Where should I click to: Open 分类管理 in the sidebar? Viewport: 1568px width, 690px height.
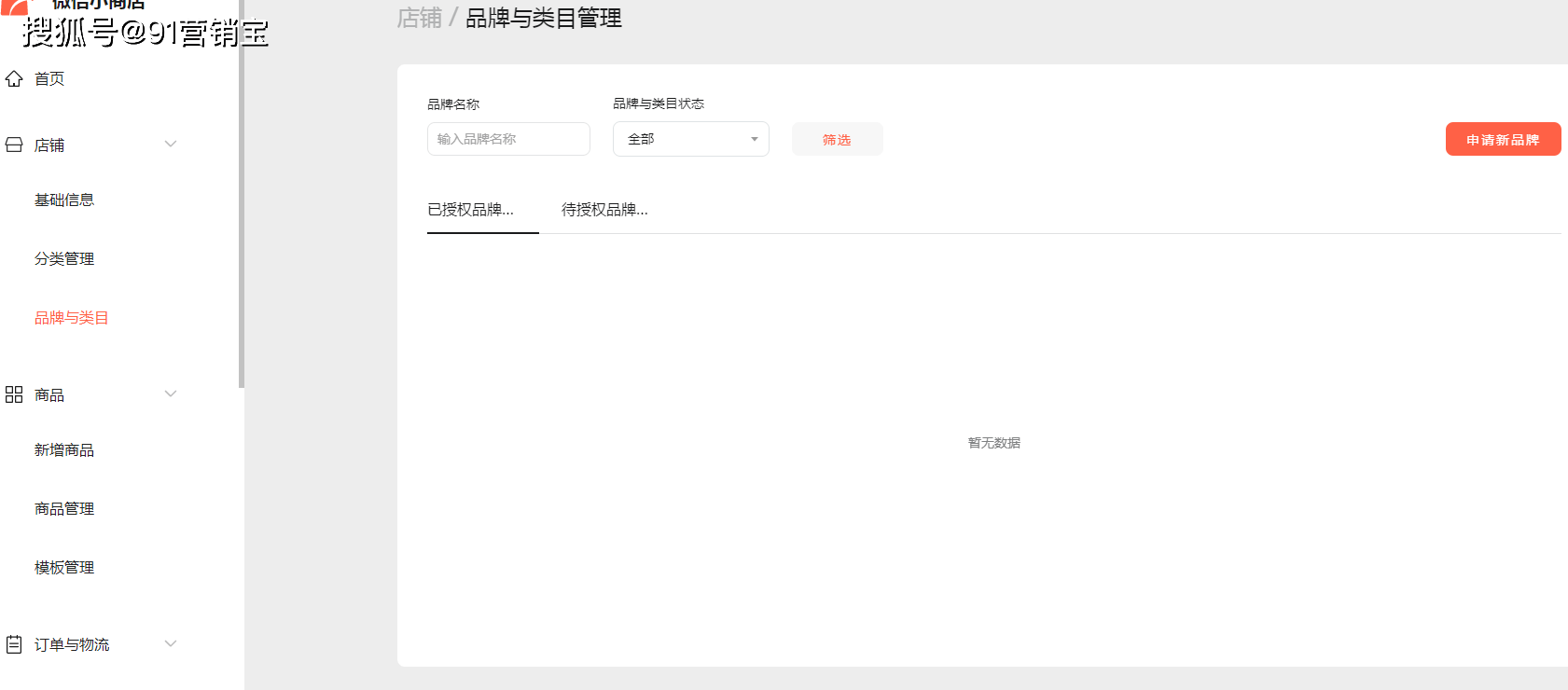64,258
